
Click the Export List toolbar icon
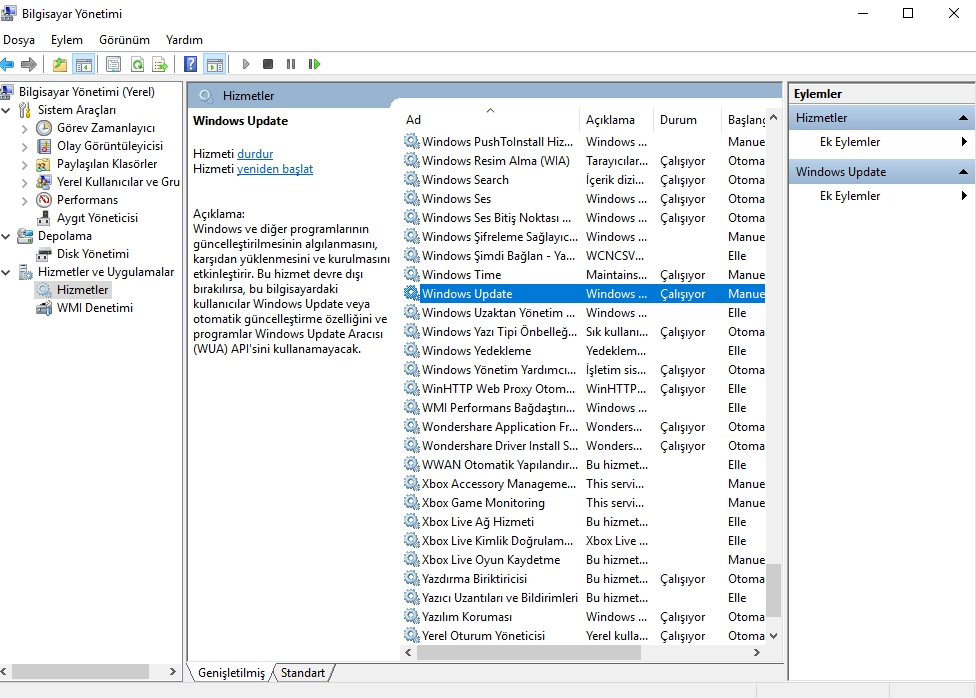tap(160, 64)
